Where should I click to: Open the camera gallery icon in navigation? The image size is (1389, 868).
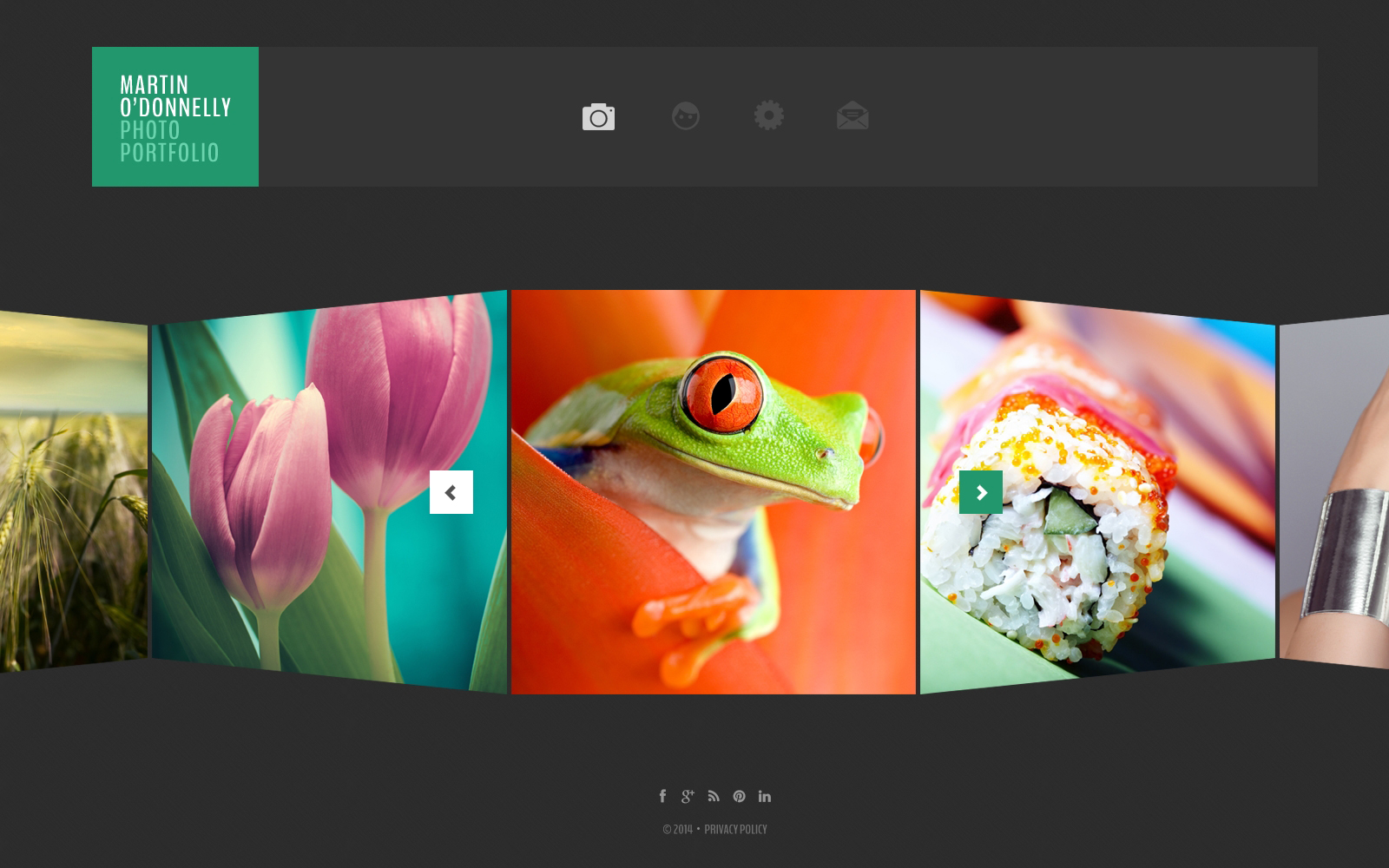point(598,116)
